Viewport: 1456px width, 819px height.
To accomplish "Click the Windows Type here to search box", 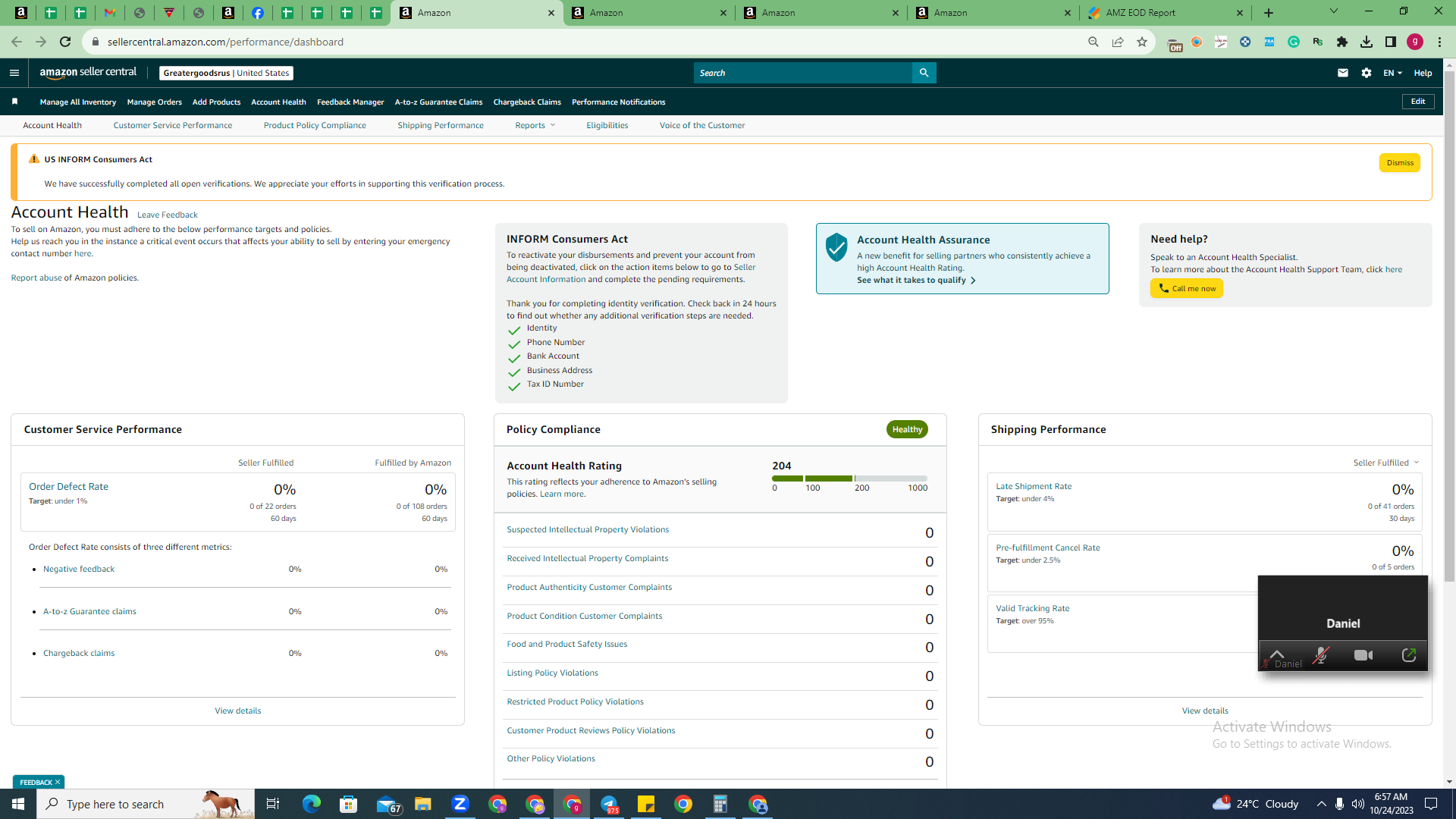I will [146, 804].
